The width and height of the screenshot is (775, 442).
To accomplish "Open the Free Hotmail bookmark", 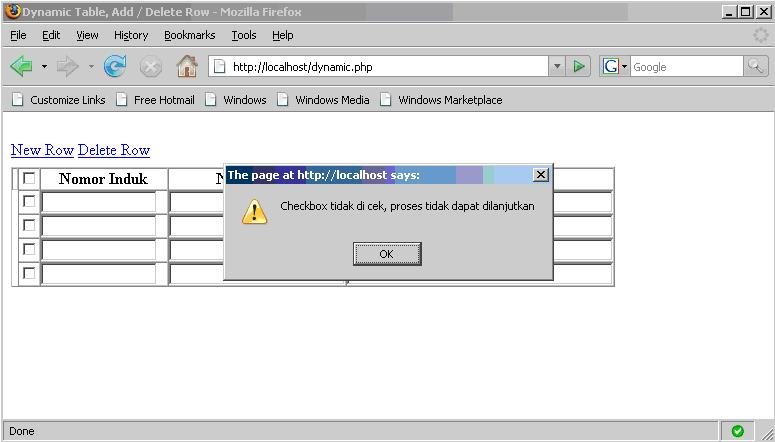I will 155,100.
